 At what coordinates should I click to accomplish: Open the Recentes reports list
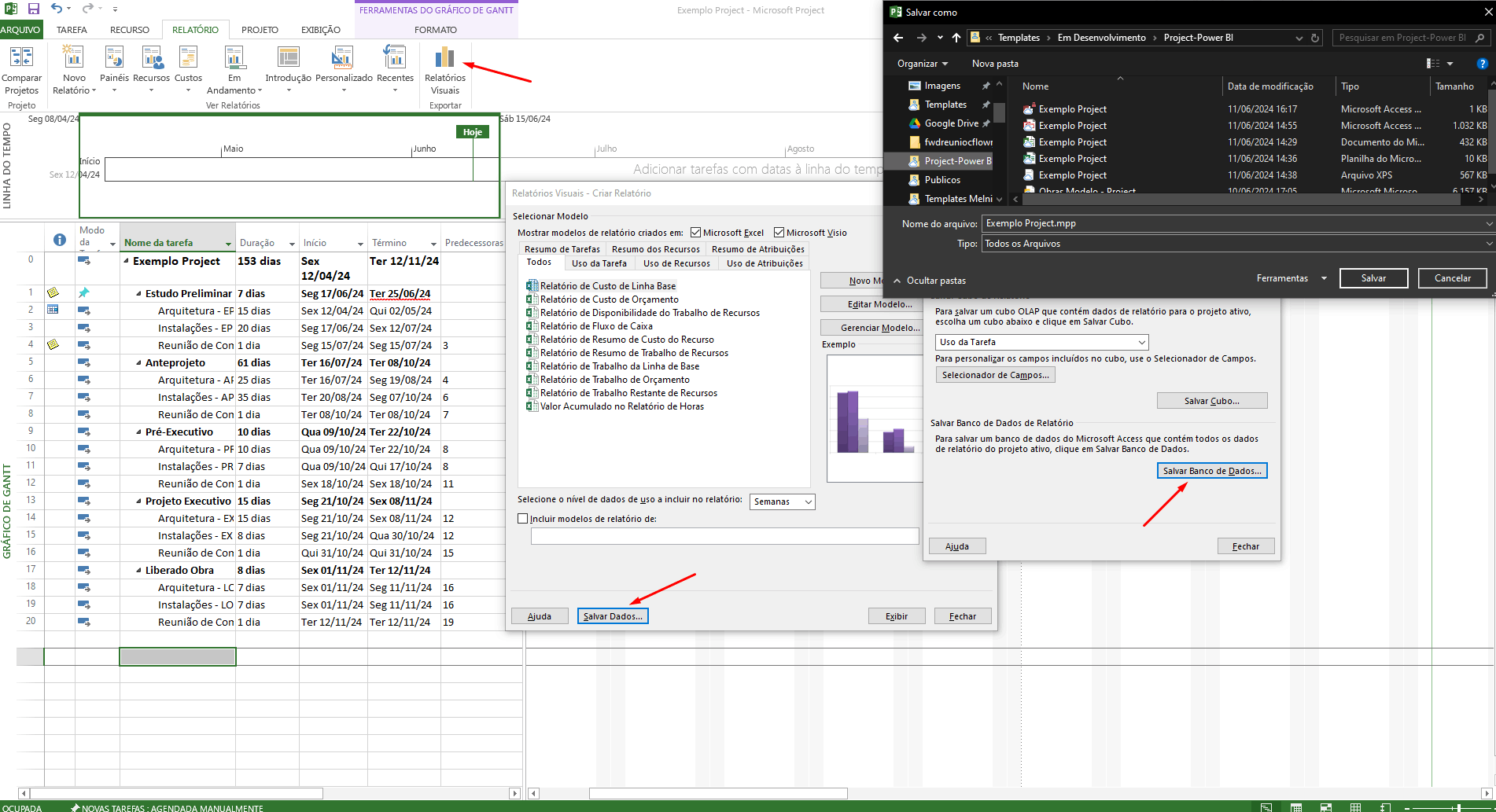[395, 70]
